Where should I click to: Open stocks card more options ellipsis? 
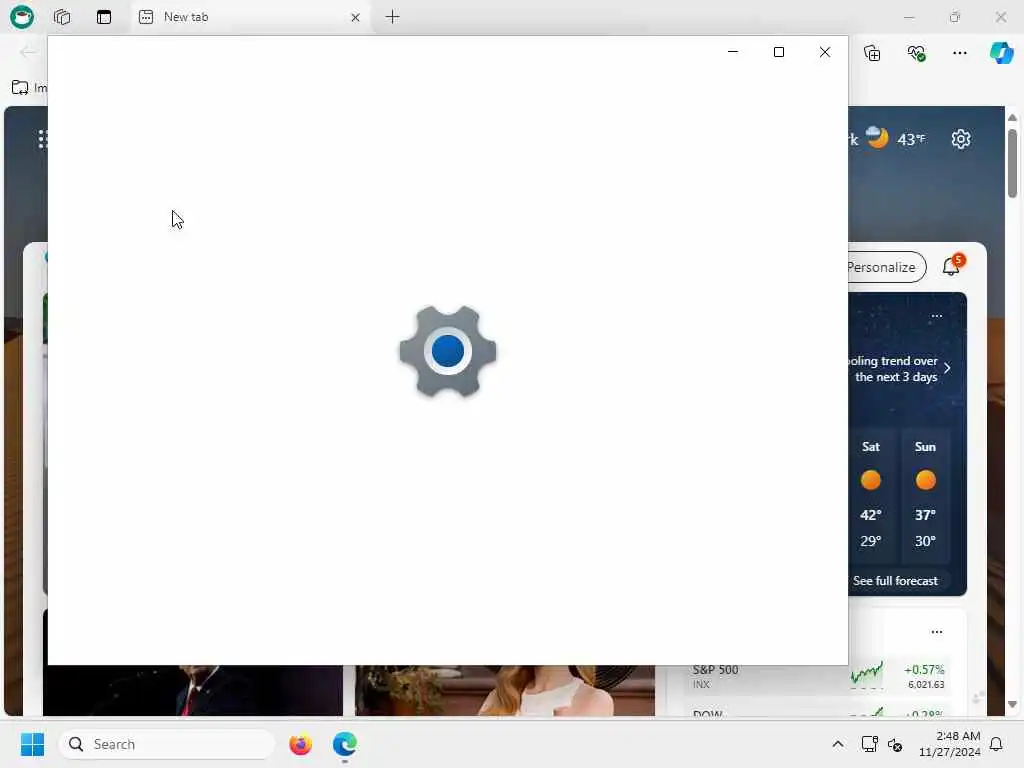(936, 632)
